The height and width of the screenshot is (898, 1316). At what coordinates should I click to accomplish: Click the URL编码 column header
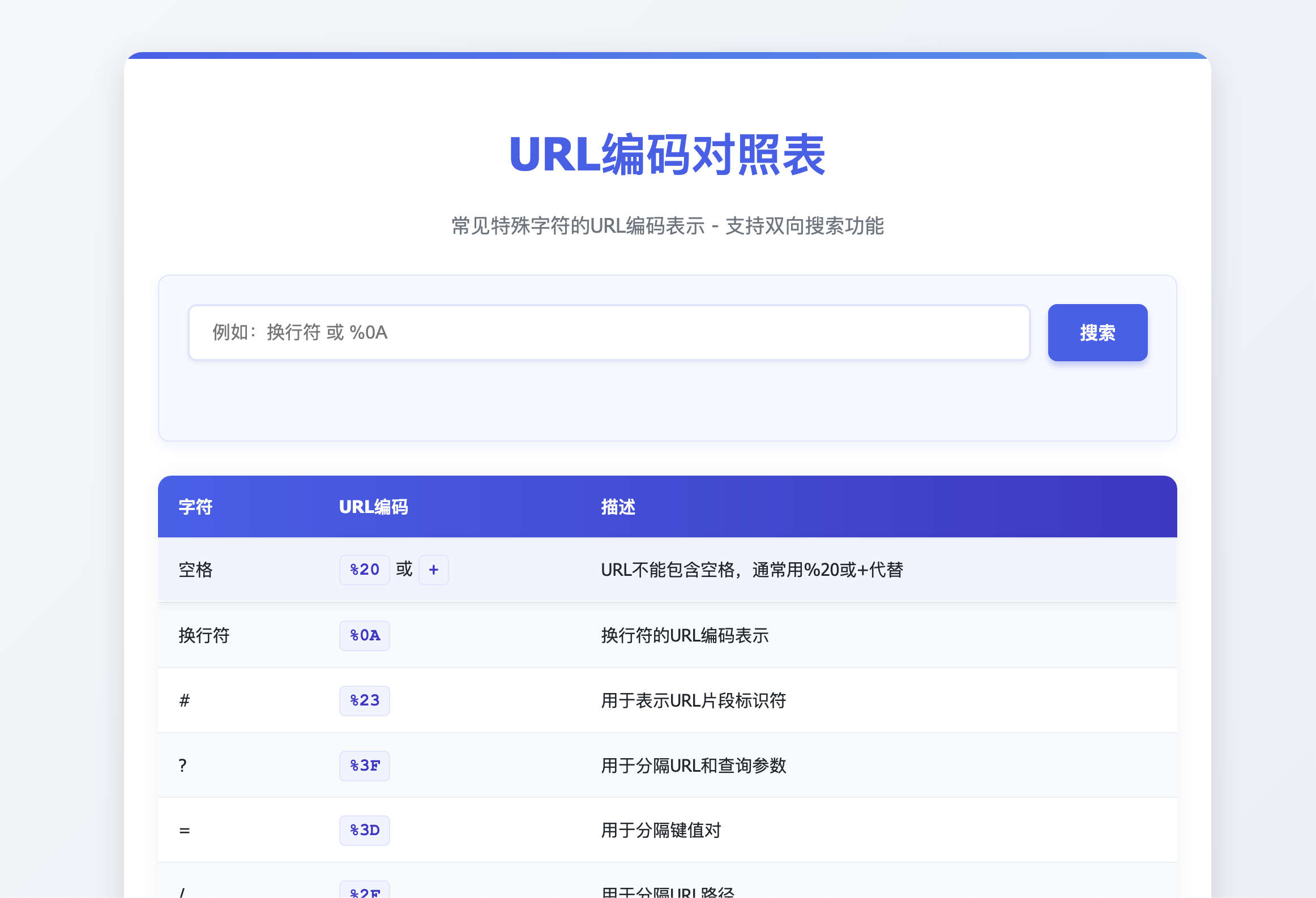point(373,507)
